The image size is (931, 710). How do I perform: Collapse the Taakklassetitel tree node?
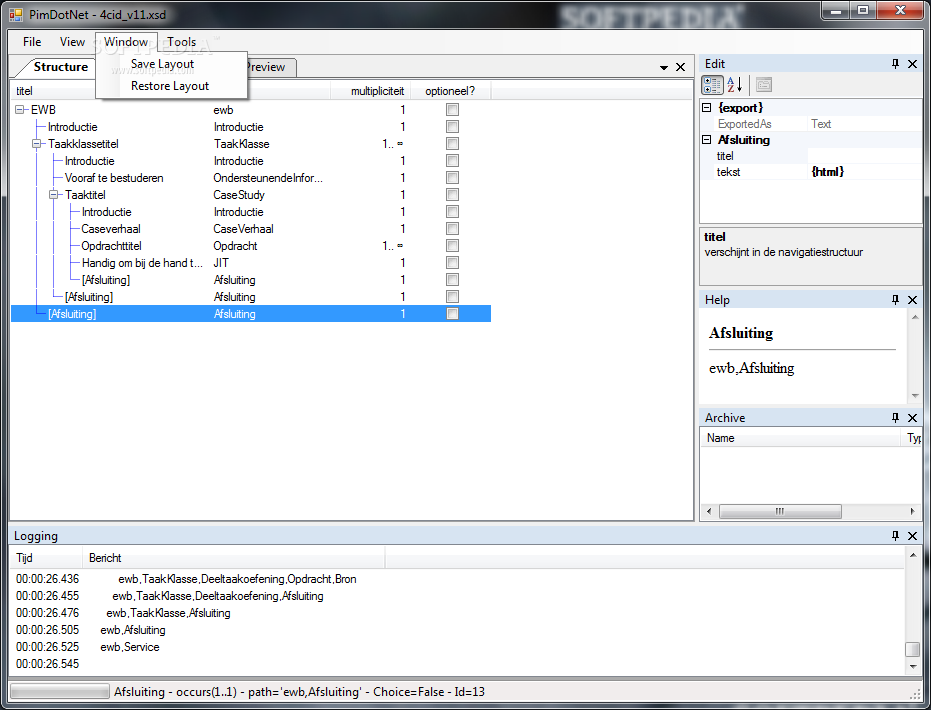[37, 144]
